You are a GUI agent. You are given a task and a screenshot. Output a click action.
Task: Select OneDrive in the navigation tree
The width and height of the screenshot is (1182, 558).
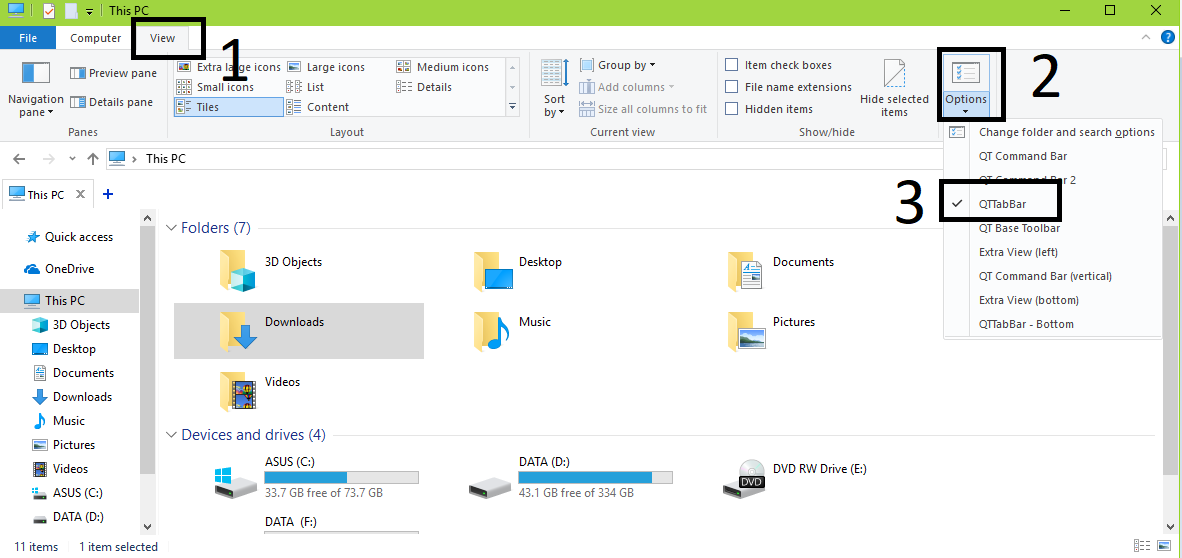click(x=69, y=269)
